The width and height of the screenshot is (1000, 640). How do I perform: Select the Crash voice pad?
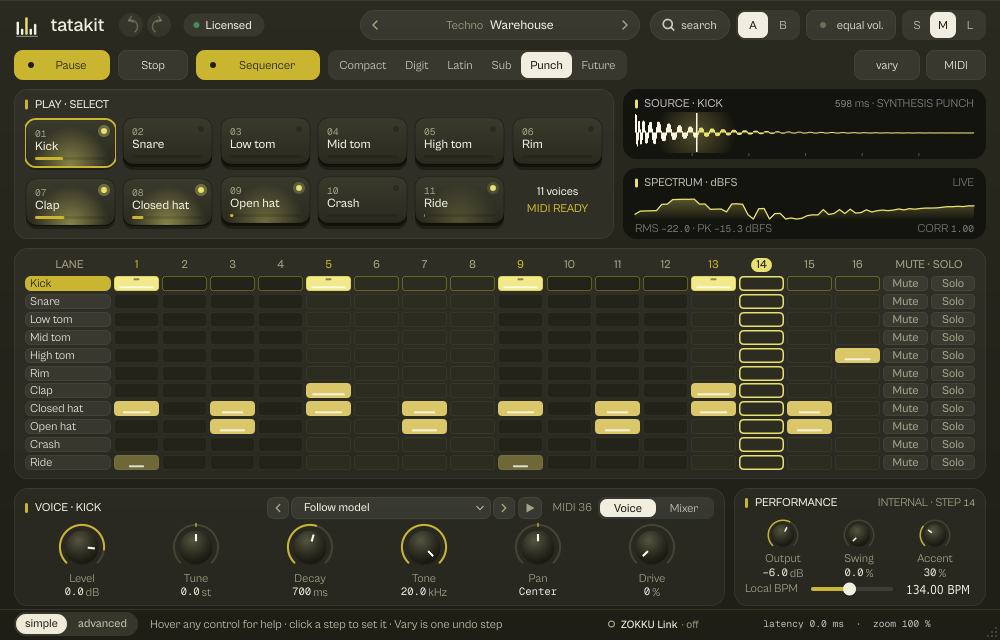(x=362, y=202)
